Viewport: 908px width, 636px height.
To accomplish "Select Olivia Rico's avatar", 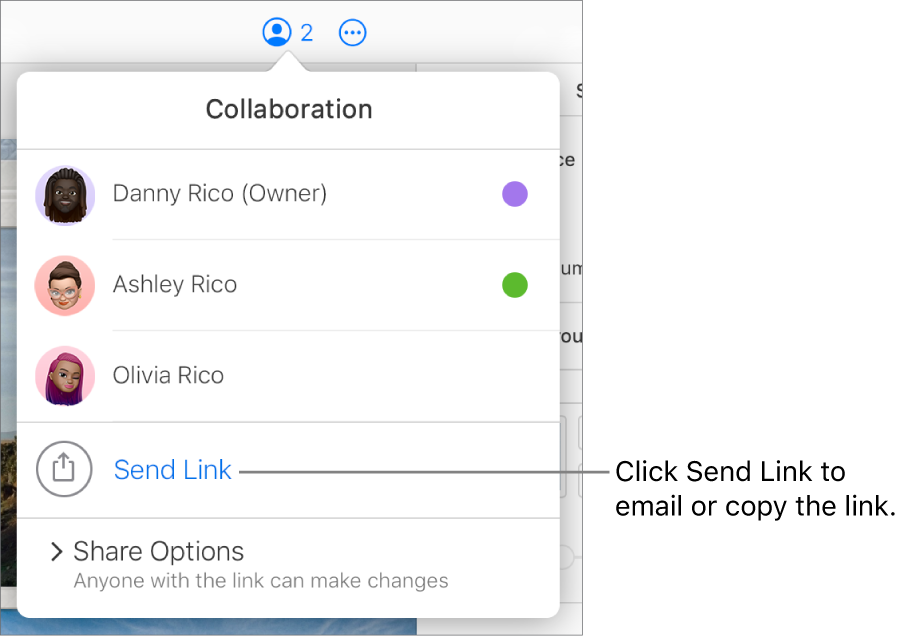I will (64, 376).
